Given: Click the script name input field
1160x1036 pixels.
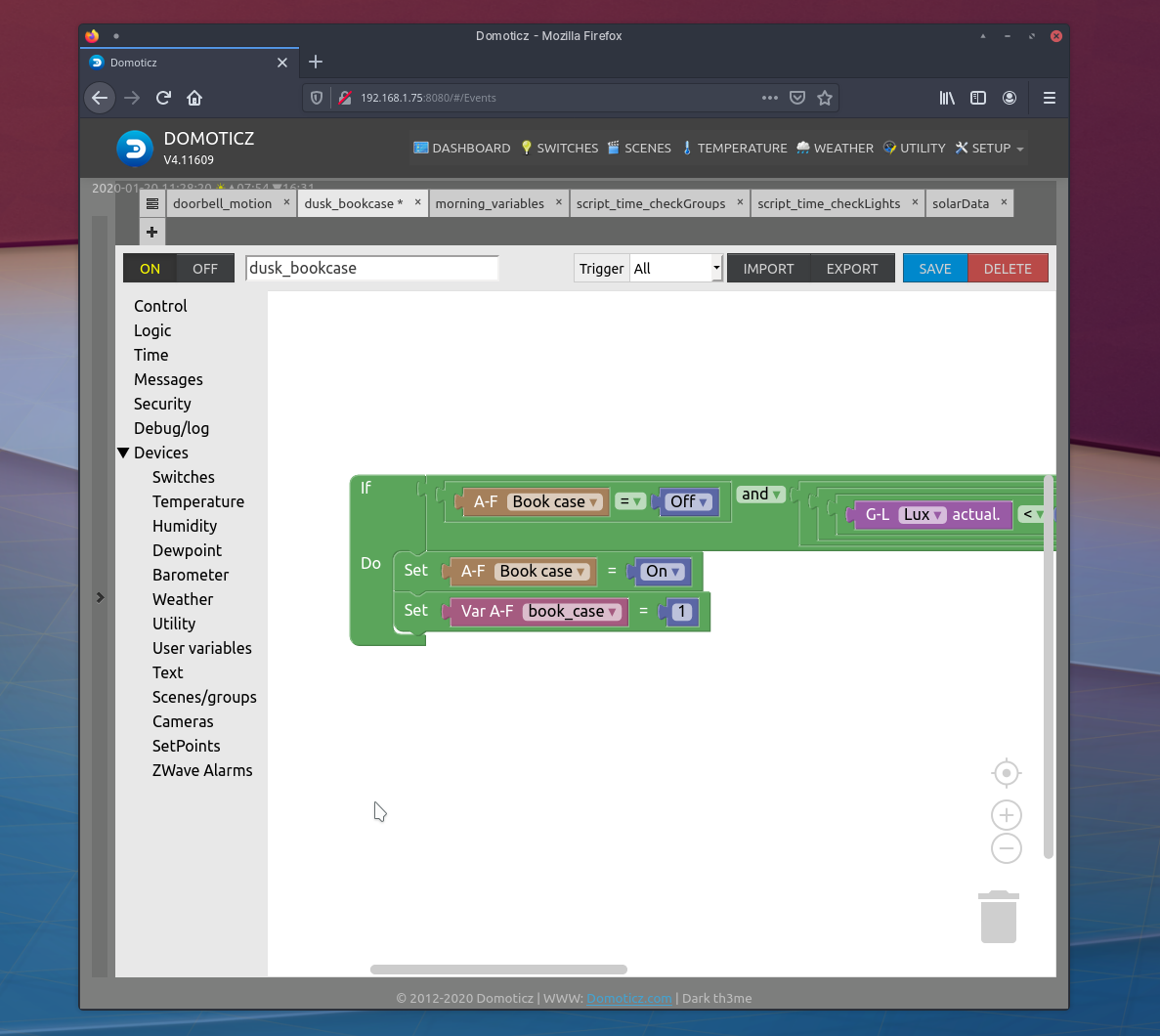Looking at the screenshot, I should pyautogui.click(x=371, y=267).
